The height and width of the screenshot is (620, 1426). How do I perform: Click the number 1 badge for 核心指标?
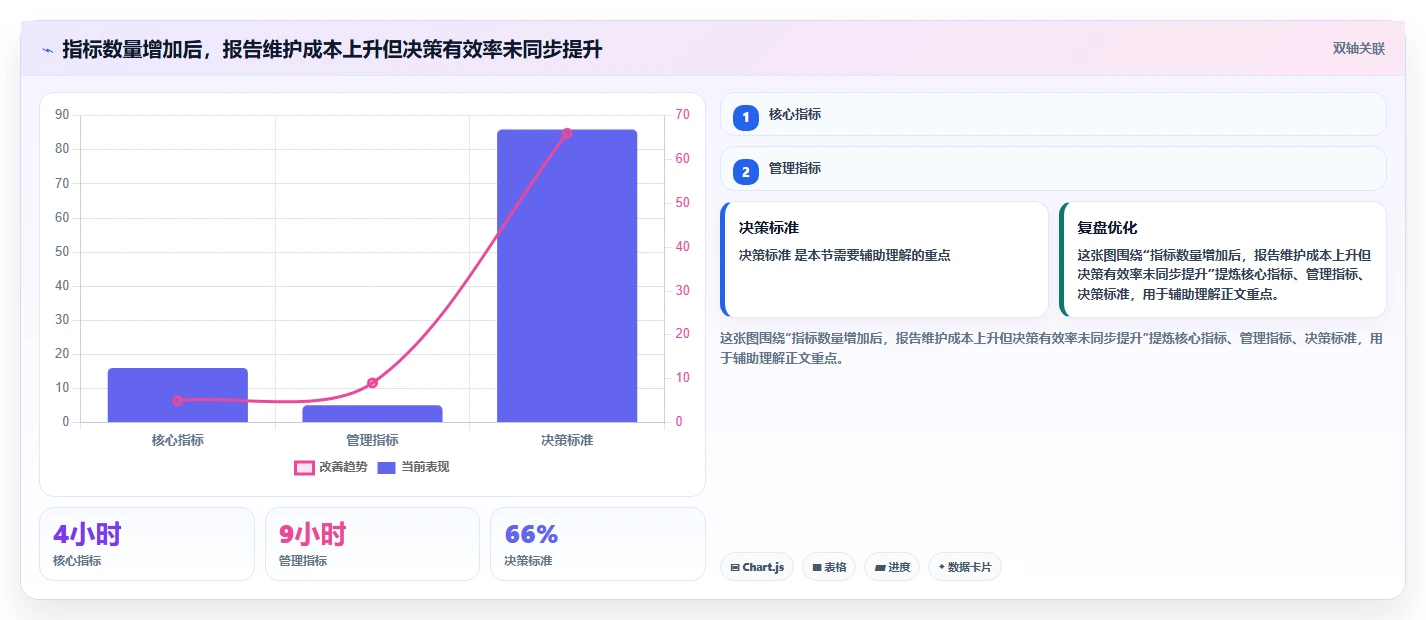point(746,117)
